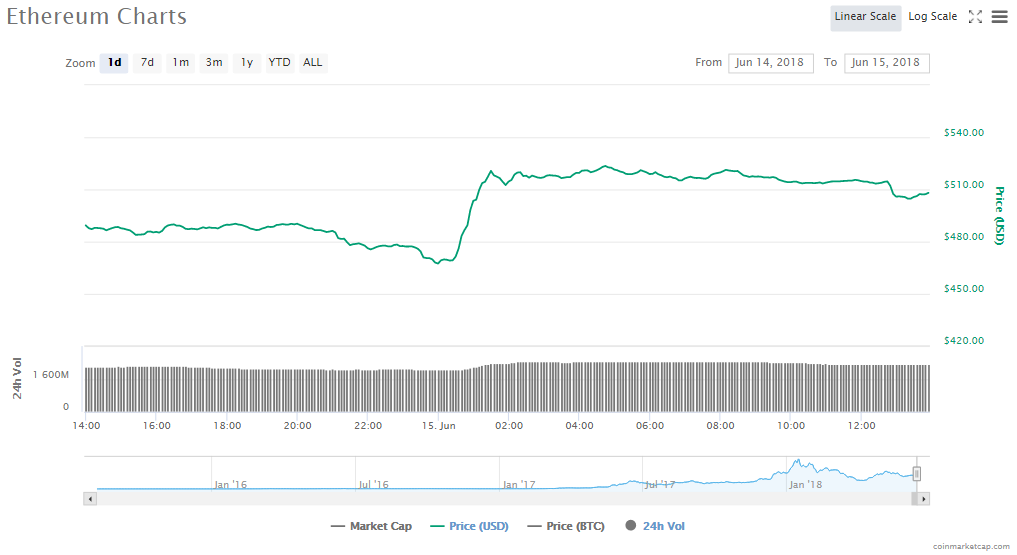This screenshot has height=555, width=1017.
Task: Switch to Log Scale
Action: click(932, 17)
